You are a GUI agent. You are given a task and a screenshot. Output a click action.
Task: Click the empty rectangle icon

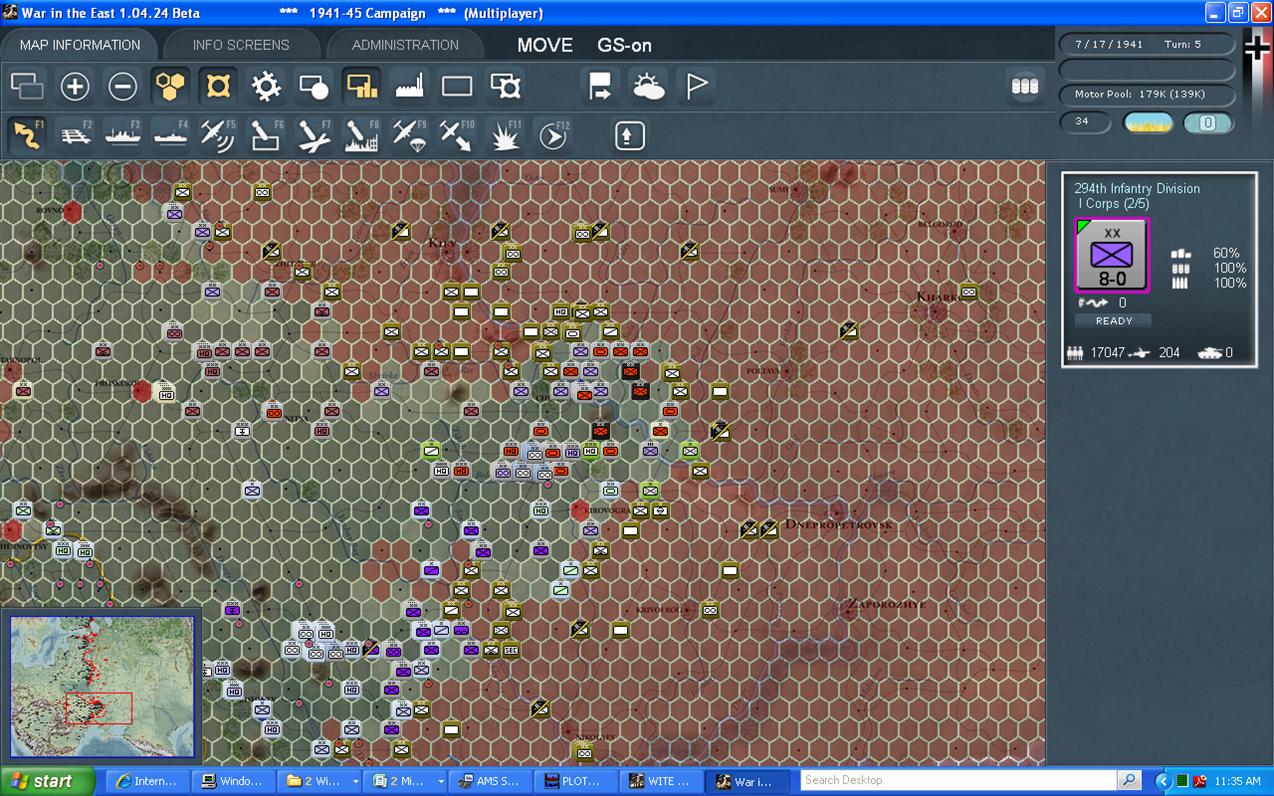[x=457, y=87]
